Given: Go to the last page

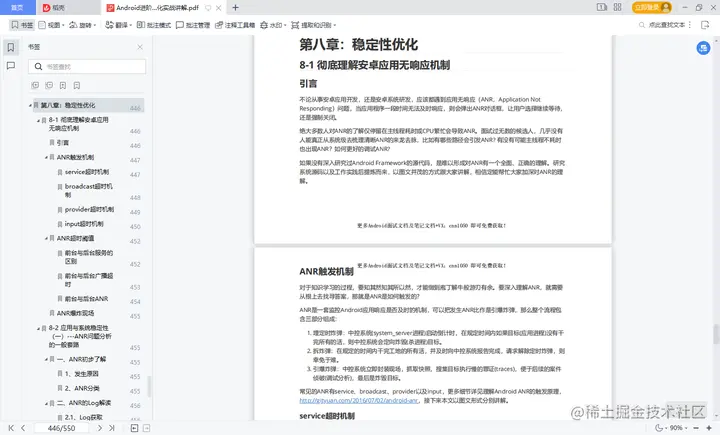Looking at the screenshot, I should [x=112, y=428].
